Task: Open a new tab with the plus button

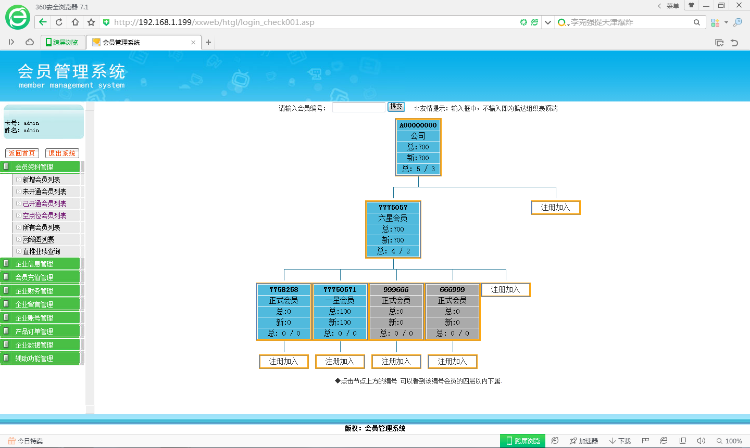Action: [x=208, y=42]
